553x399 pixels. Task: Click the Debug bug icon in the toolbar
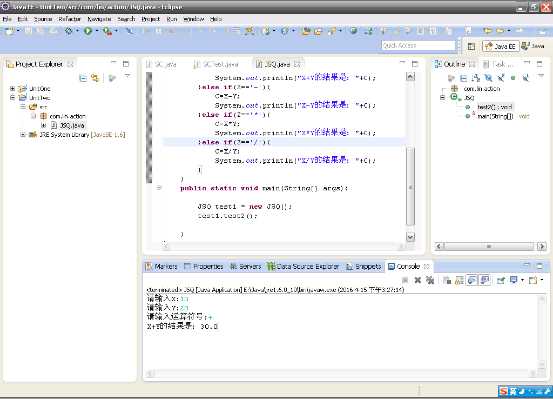click(68, 31)
